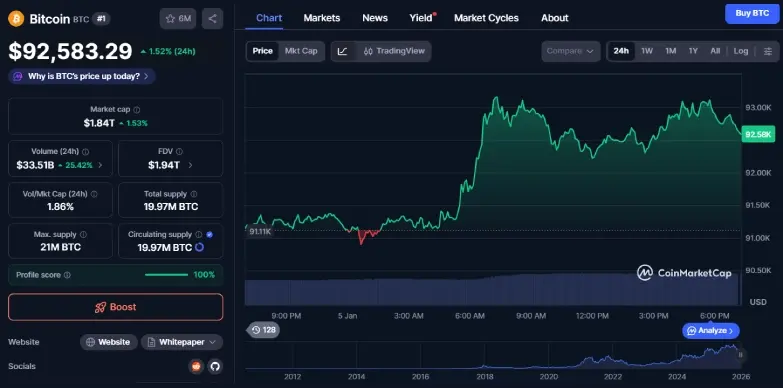Switch to TradingView chart mode
Viewport: 783px width, 388px height.
point(394,51)
